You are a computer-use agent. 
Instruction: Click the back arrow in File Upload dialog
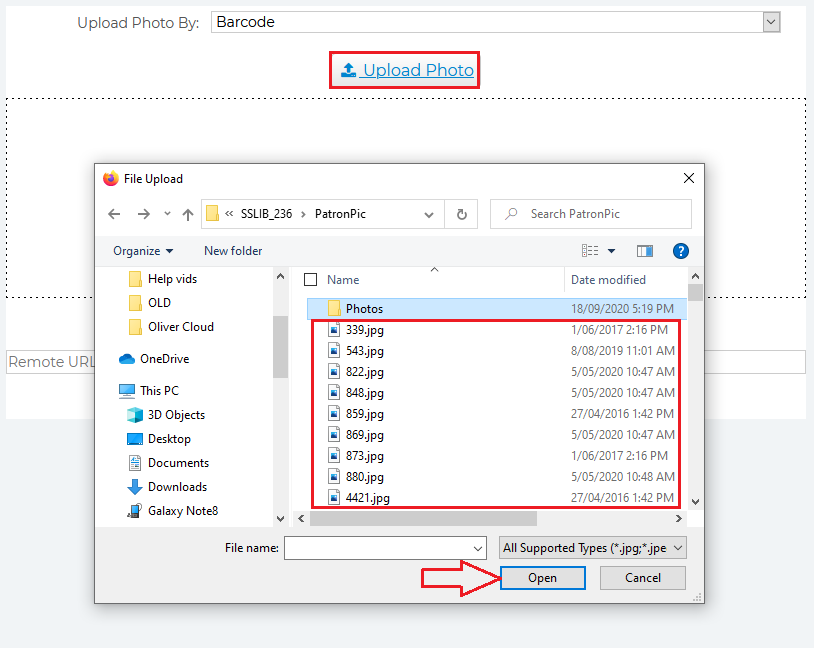[x=114, y=214]
